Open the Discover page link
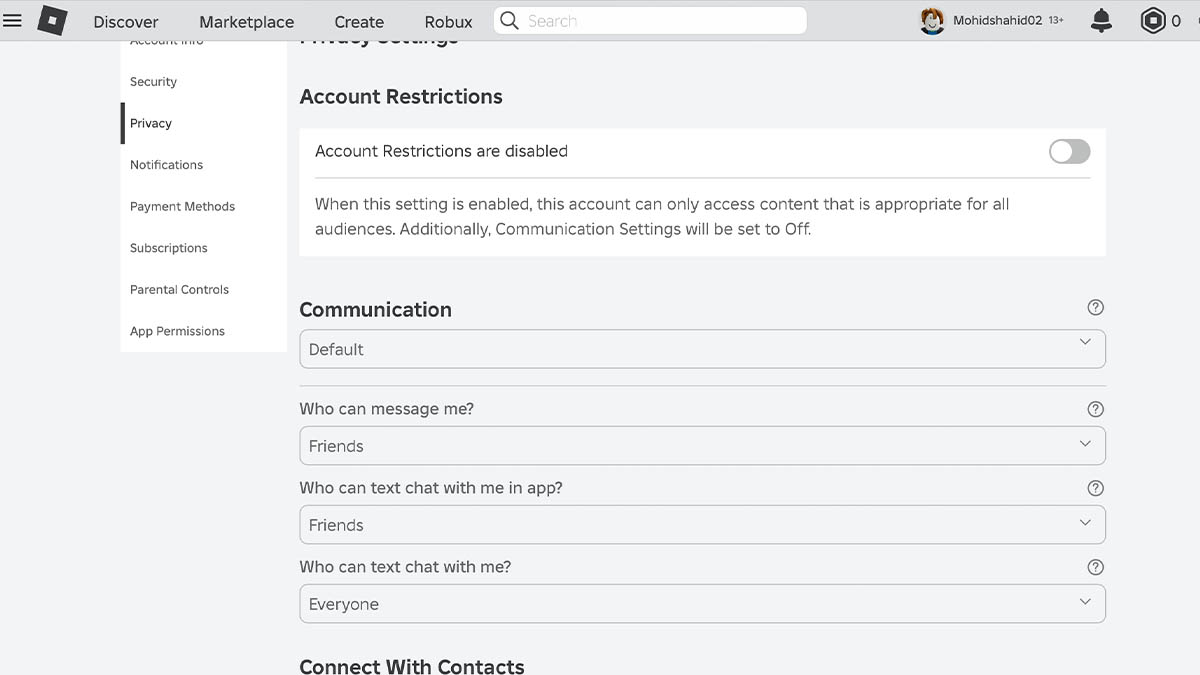Viewport: 1200px width, 675px height. pos(126,22)
